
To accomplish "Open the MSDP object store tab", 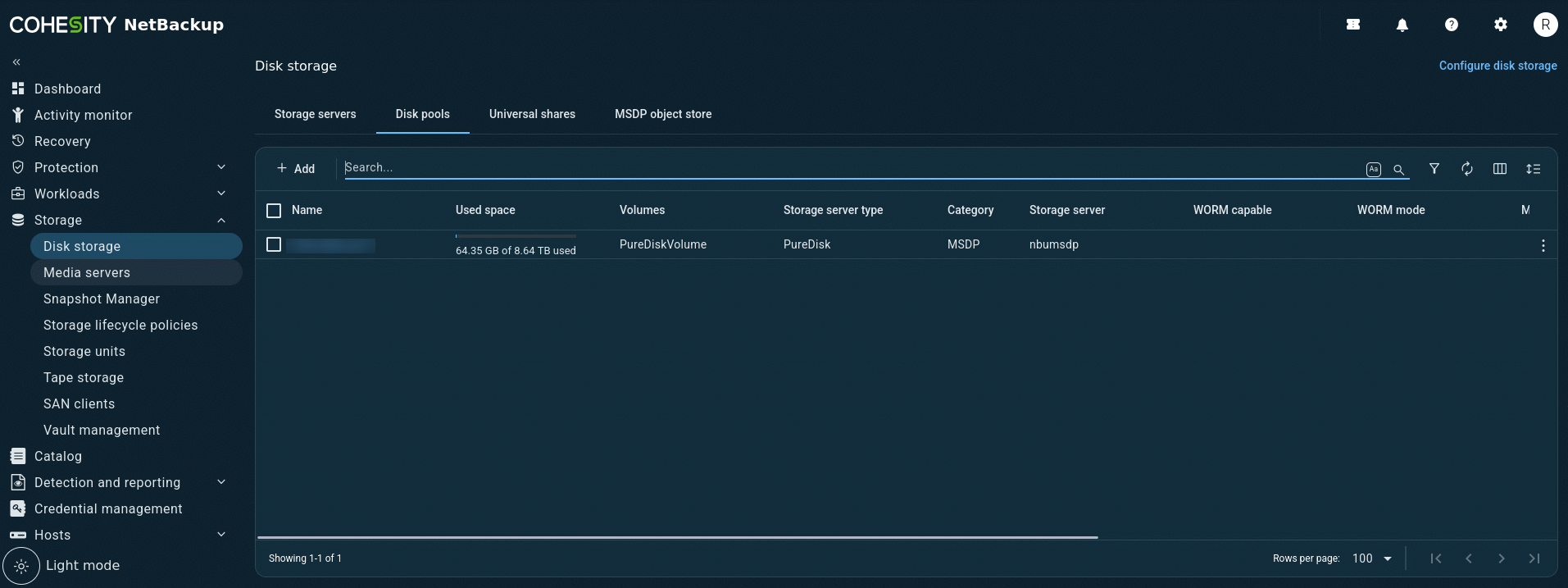I will pyautogui.click(x=663, y=114).
